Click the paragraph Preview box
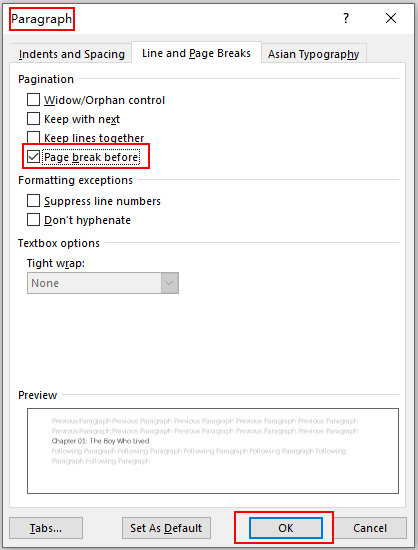Screen dimensions: 418x550 coord(213,451)
